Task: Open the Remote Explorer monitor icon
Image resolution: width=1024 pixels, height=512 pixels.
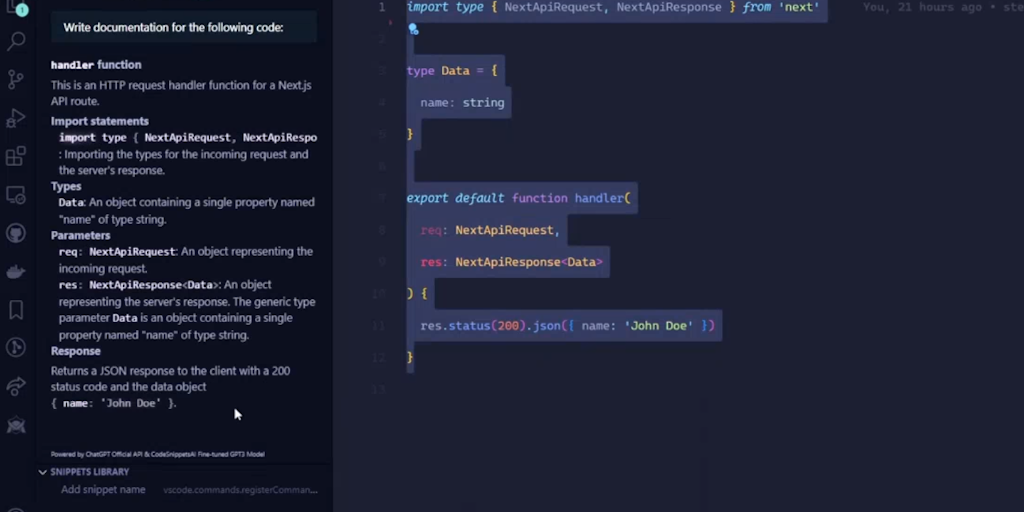Action: 16,195
